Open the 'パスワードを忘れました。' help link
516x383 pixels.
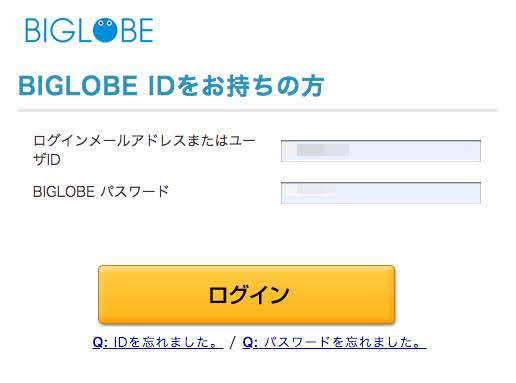[334, 342]
